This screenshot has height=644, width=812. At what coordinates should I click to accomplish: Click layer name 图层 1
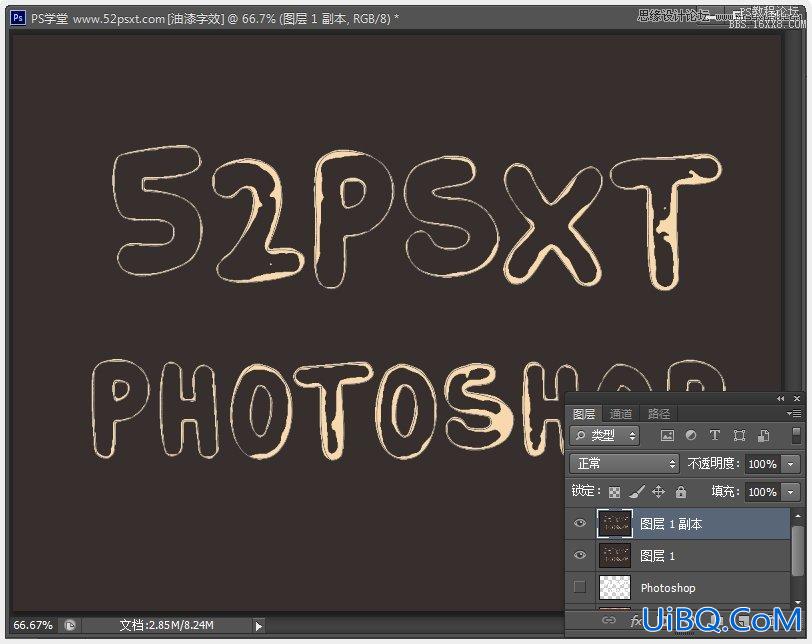click(x=657, y=556)
